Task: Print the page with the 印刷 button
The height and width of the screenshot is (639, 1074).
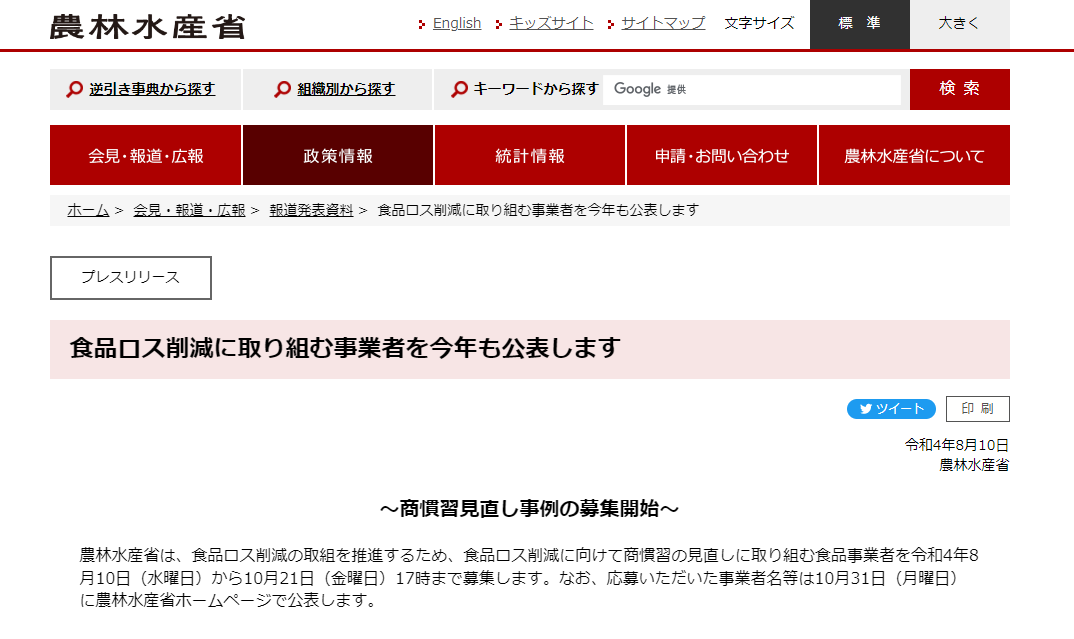Action: tap(977, 409)
